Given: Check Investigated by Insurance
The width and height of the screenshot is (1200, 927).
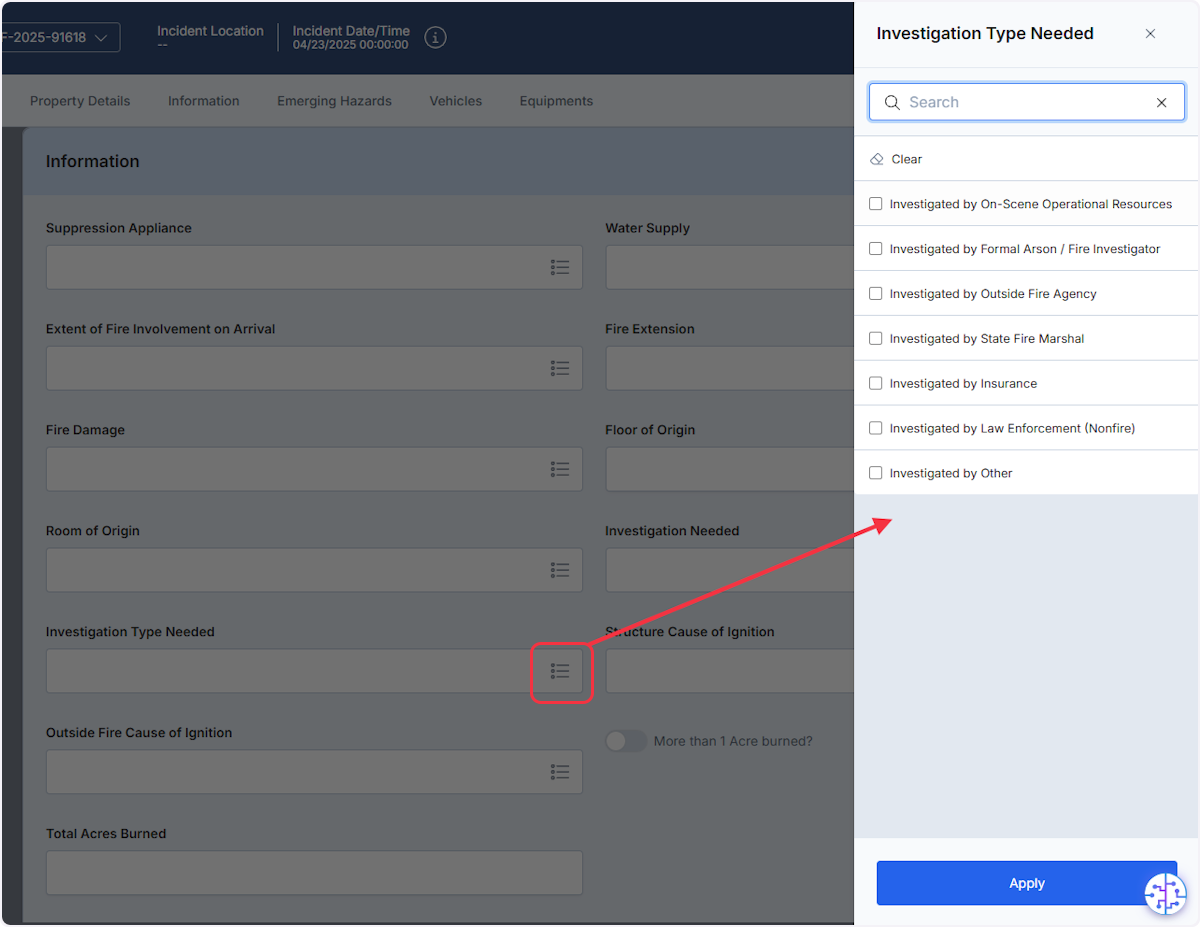Looking at the screenshot, I should click(876, 383).
